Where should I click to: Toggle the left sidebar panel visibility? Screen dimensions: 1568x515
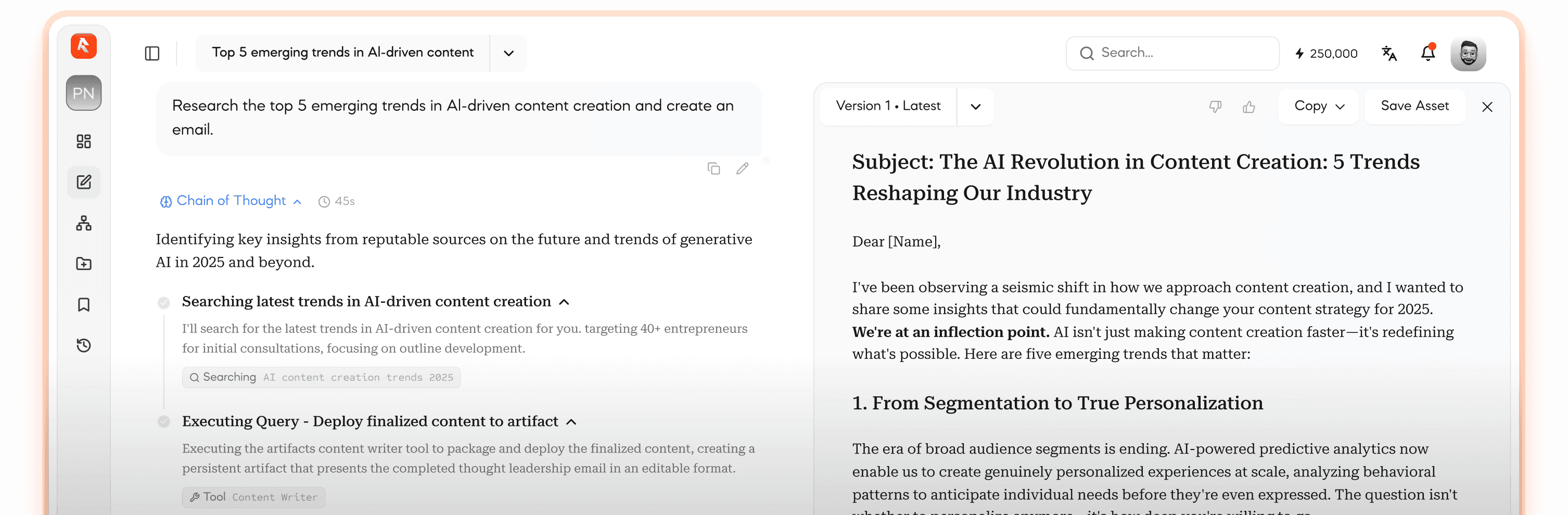[x=152, y=54]
